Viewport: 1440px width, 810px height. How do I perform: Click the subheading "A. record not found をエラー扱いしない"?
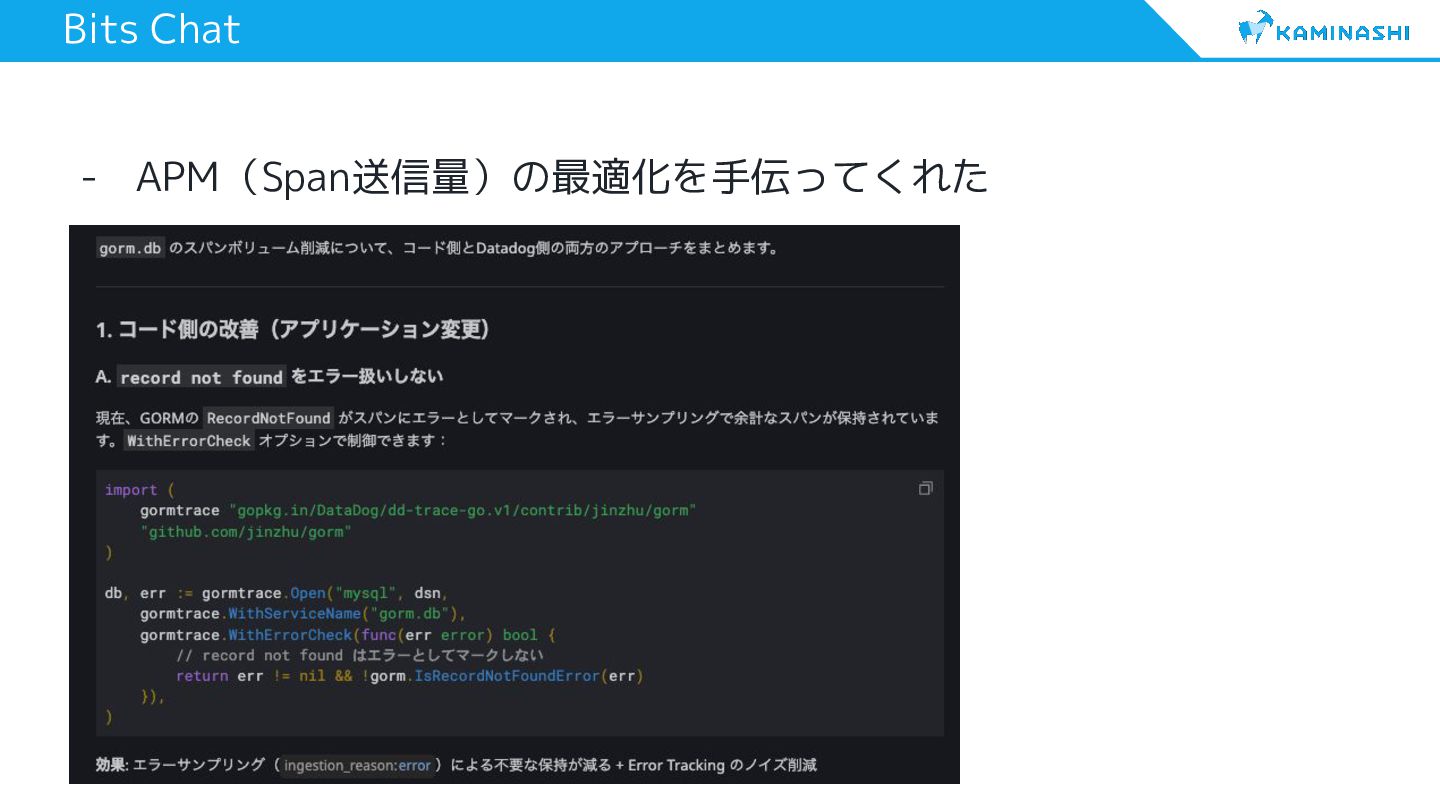(270, 377)
